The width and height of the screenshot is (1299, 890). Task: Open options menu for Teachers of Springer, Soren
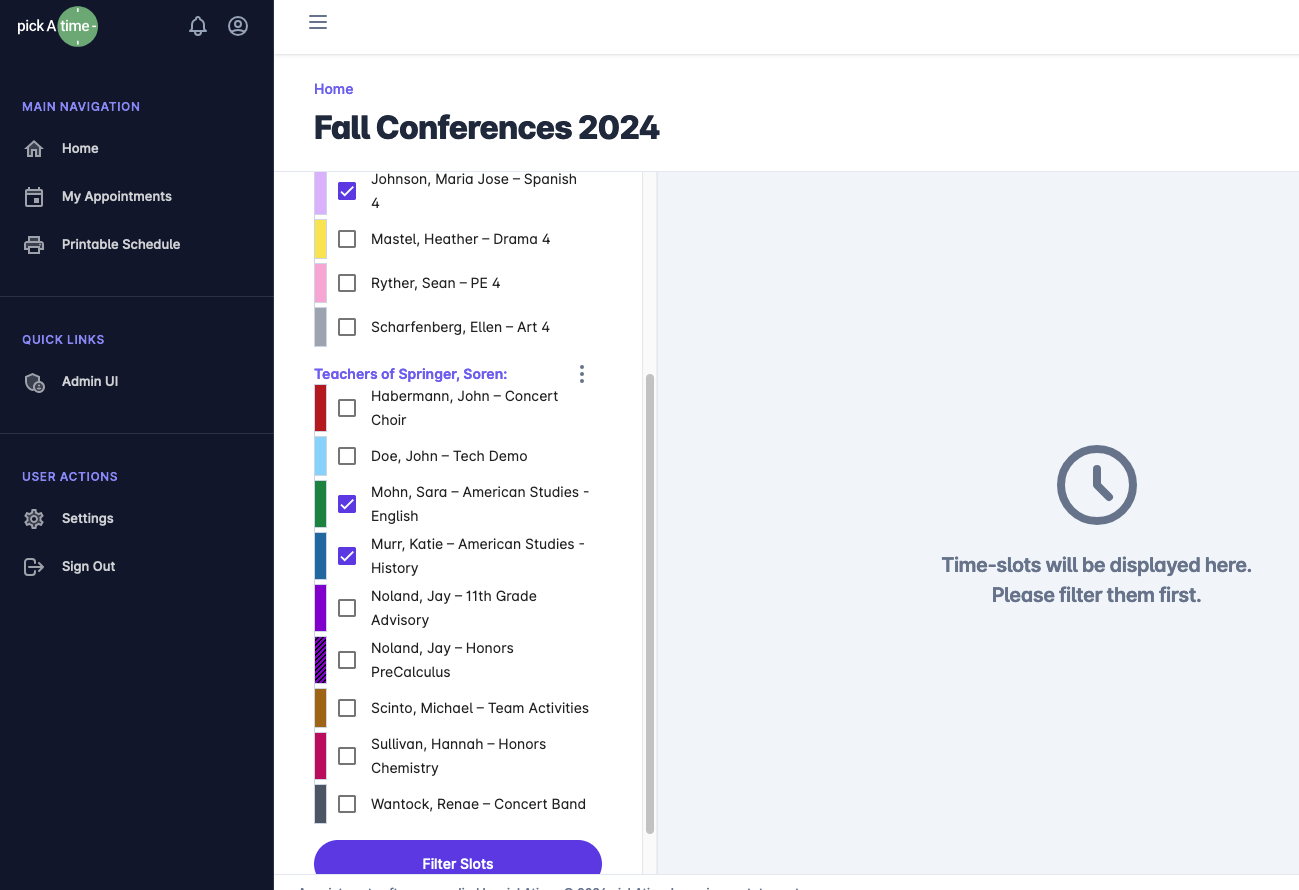point(582,374)
